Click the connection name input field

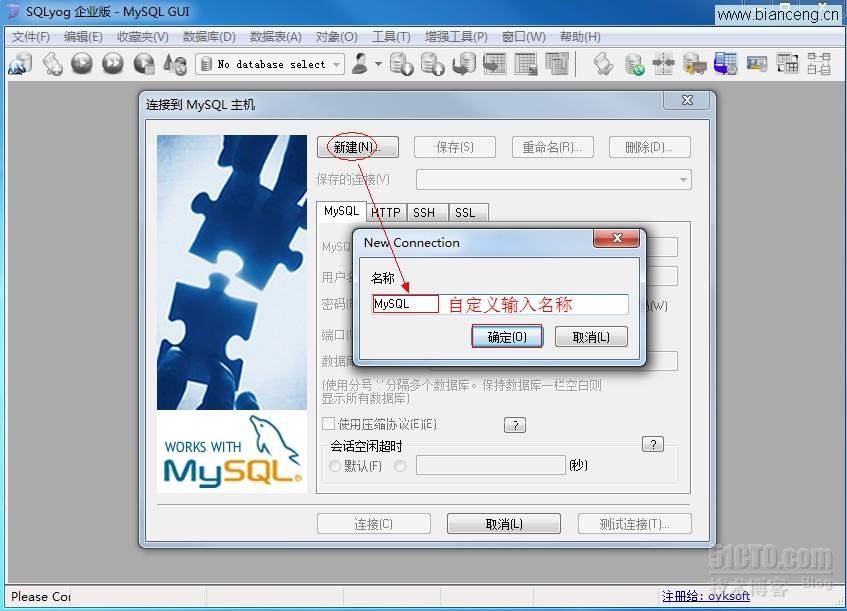point(500,304)
